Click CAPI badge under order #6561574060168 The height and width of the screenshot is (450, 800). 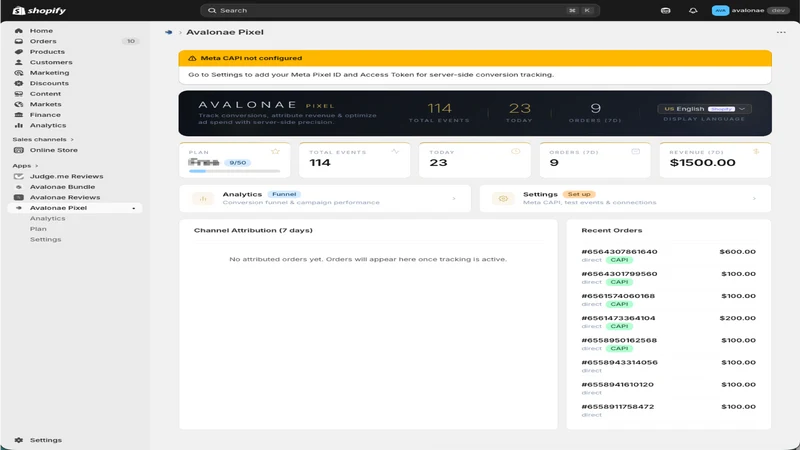point(619,304)
